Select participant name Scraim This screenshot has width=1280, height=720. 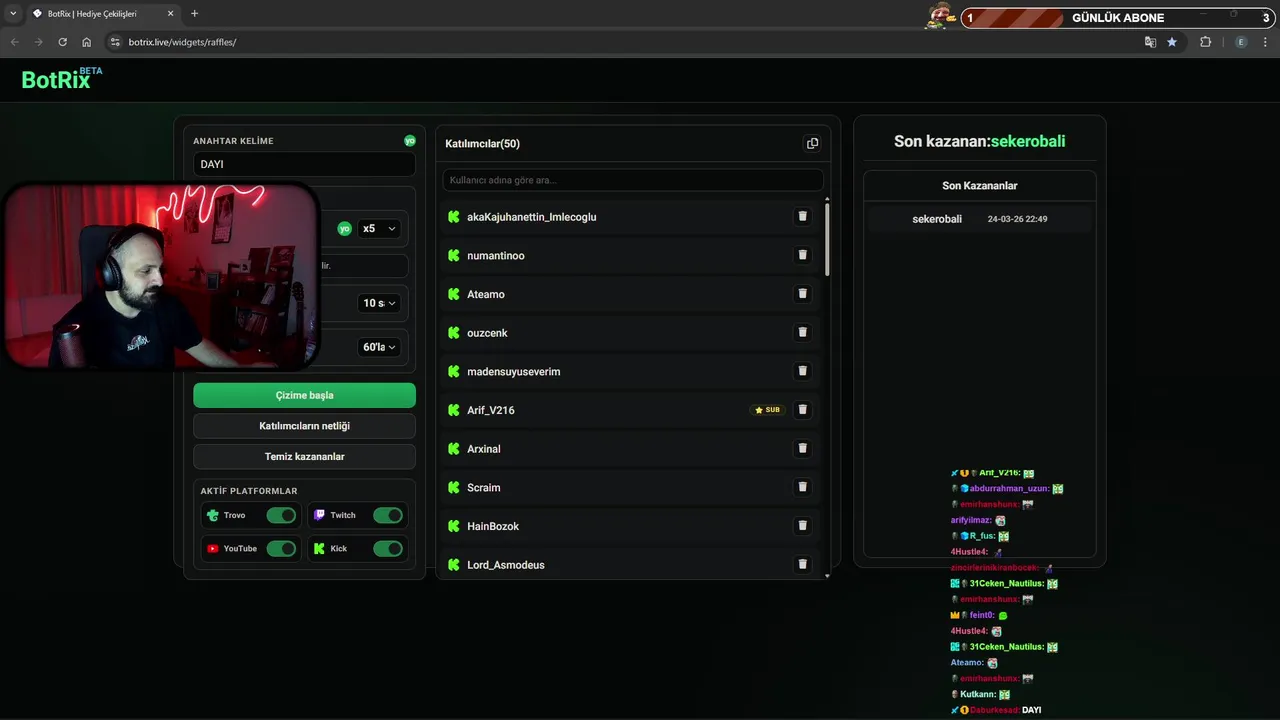point(484,487)
